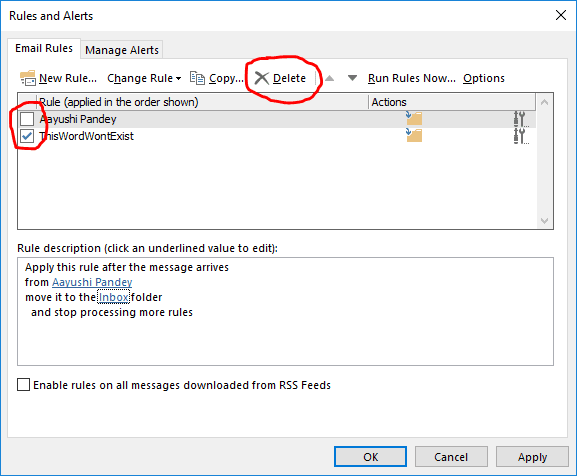Screen dimensions: 577x476
Task: Click folder action icon for ThisWordWontExist rule
Action: pos(414,135)
